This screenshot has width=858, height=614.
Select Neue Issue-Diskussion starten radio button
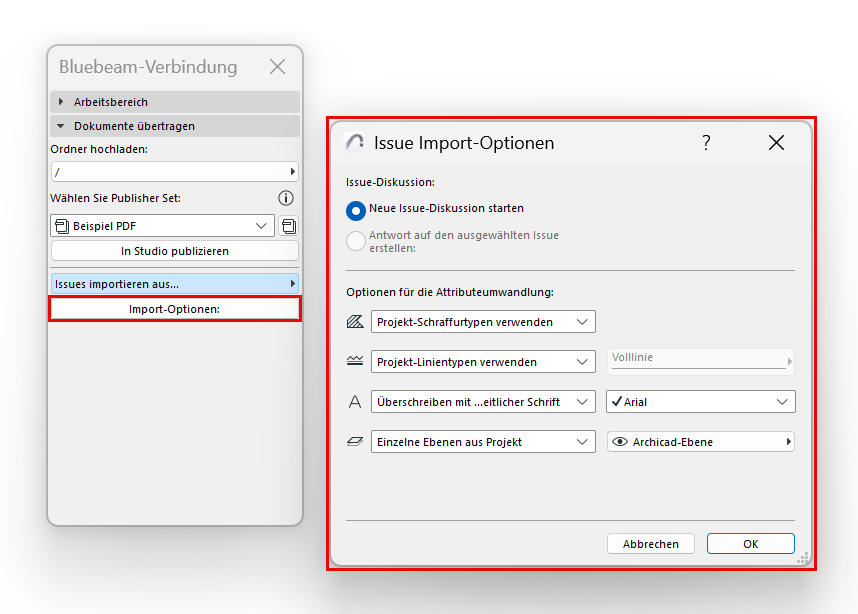click(355, 211)
